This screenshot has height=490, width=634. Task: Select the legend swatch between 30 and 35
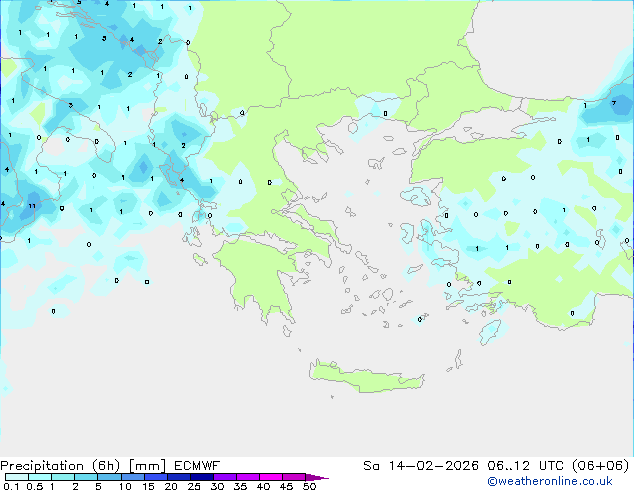pyautogui.click(x=224, y=477)
